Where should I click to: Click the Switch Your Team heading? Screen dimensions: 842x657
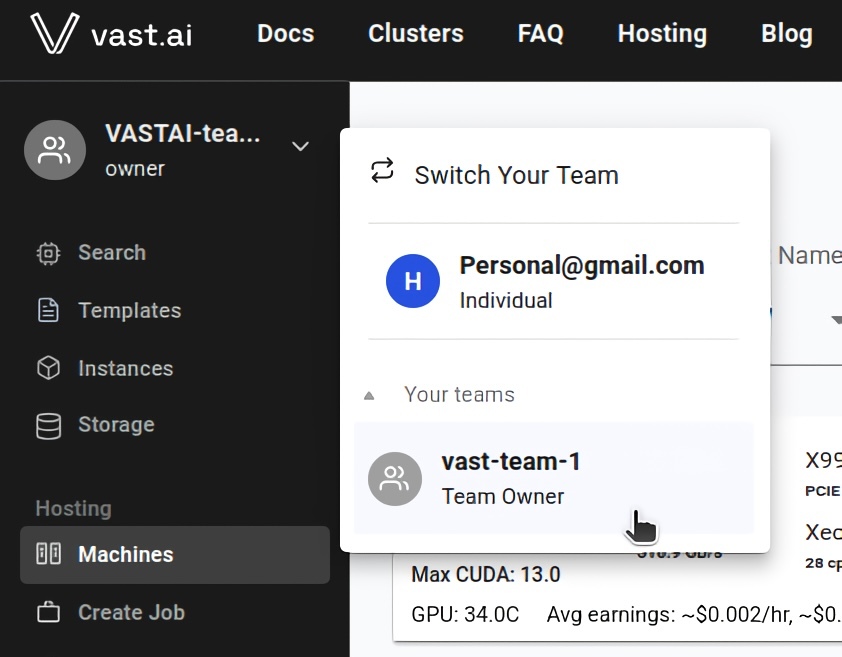click(516, 175)
